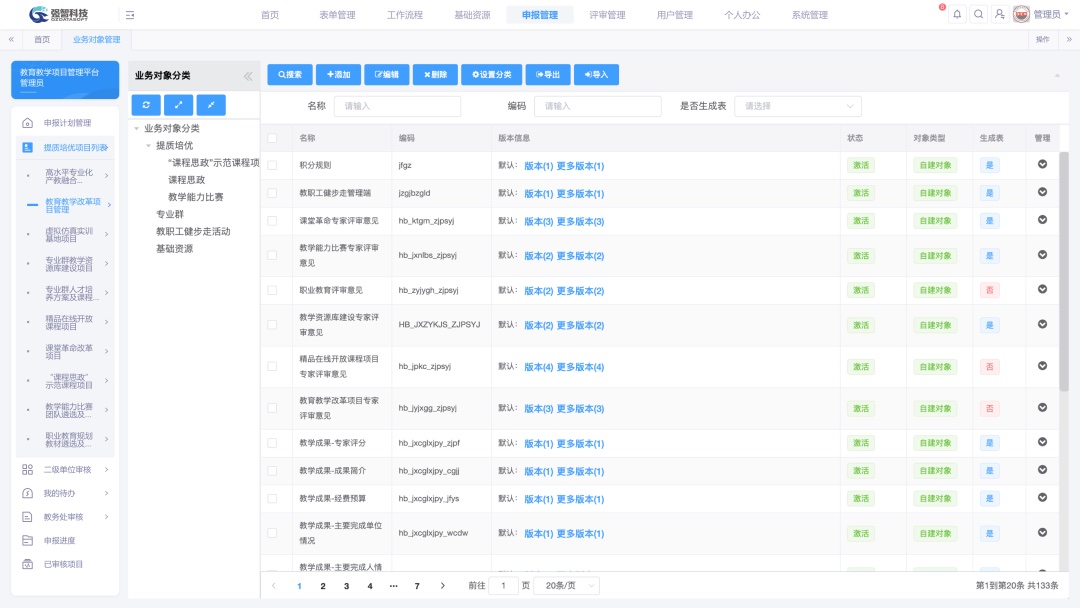Click the expand-all arrows icon in the category panel
Viewport: 1080px width, 608px height.
pos(178,105)
